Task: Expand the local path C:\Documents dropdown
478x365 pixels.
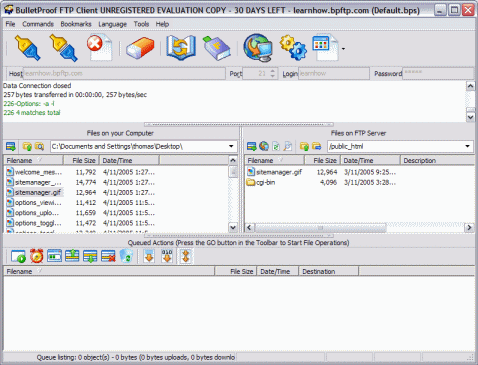Action: coord(231,146)
